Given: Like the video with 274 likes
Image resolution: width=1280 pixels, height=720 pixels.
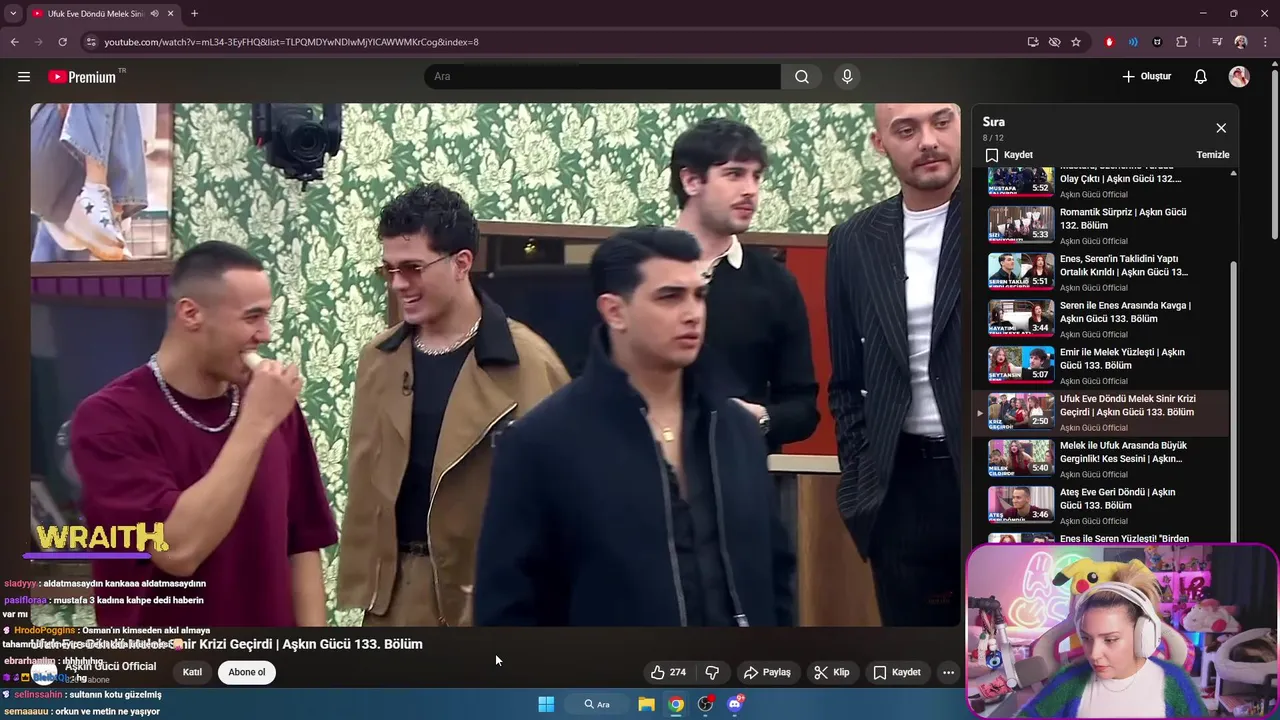Looking at the screenshot, I should tap(668, 672).
